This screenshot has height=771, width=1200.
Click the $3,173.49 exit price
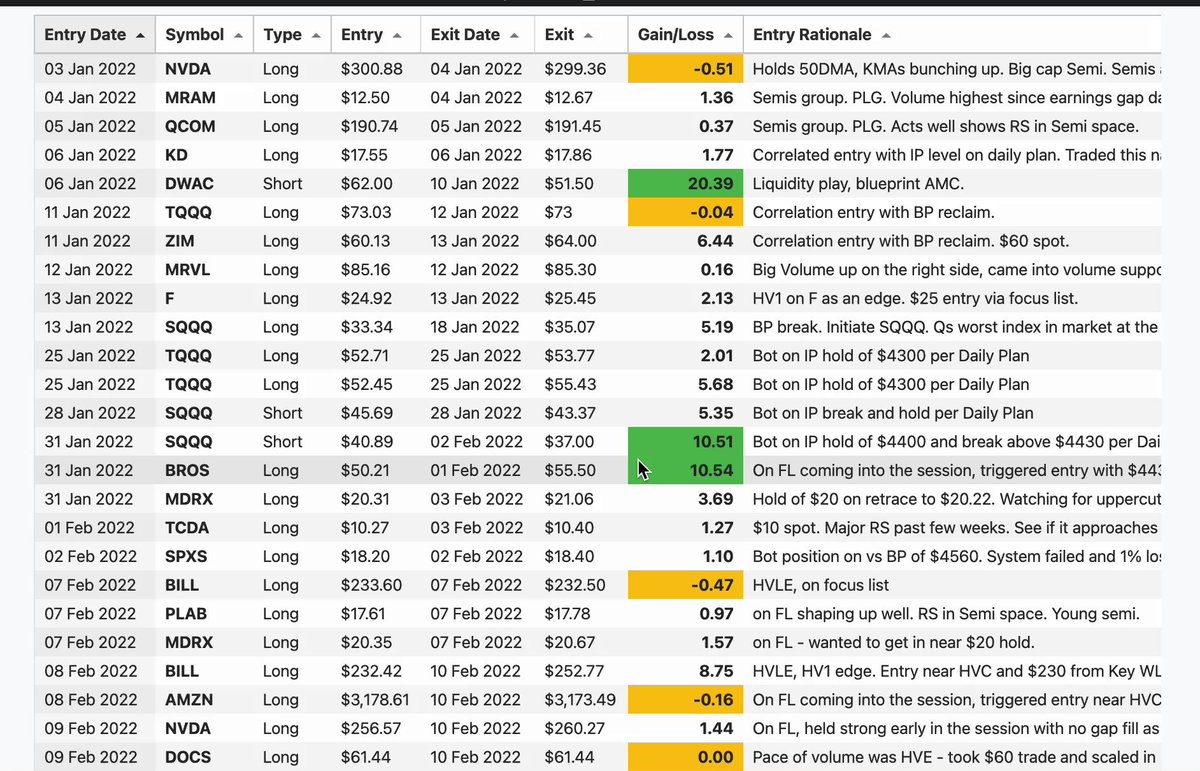coord(580,700)
